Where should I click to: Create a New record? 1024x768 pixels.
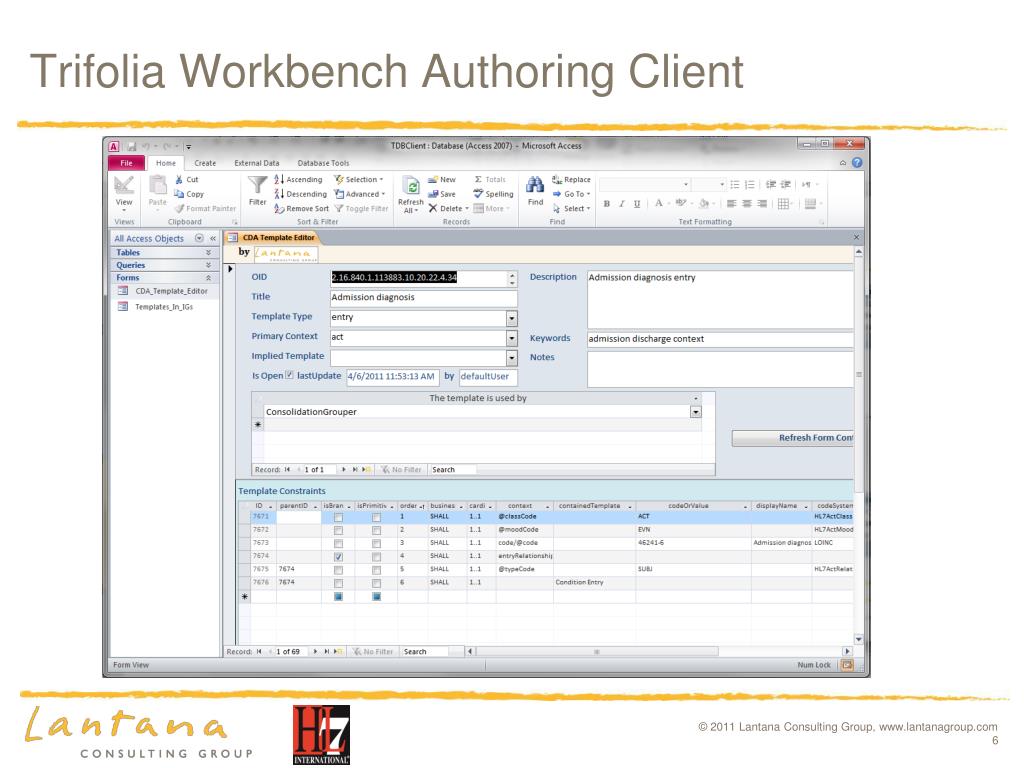click(x=442, y=180)
